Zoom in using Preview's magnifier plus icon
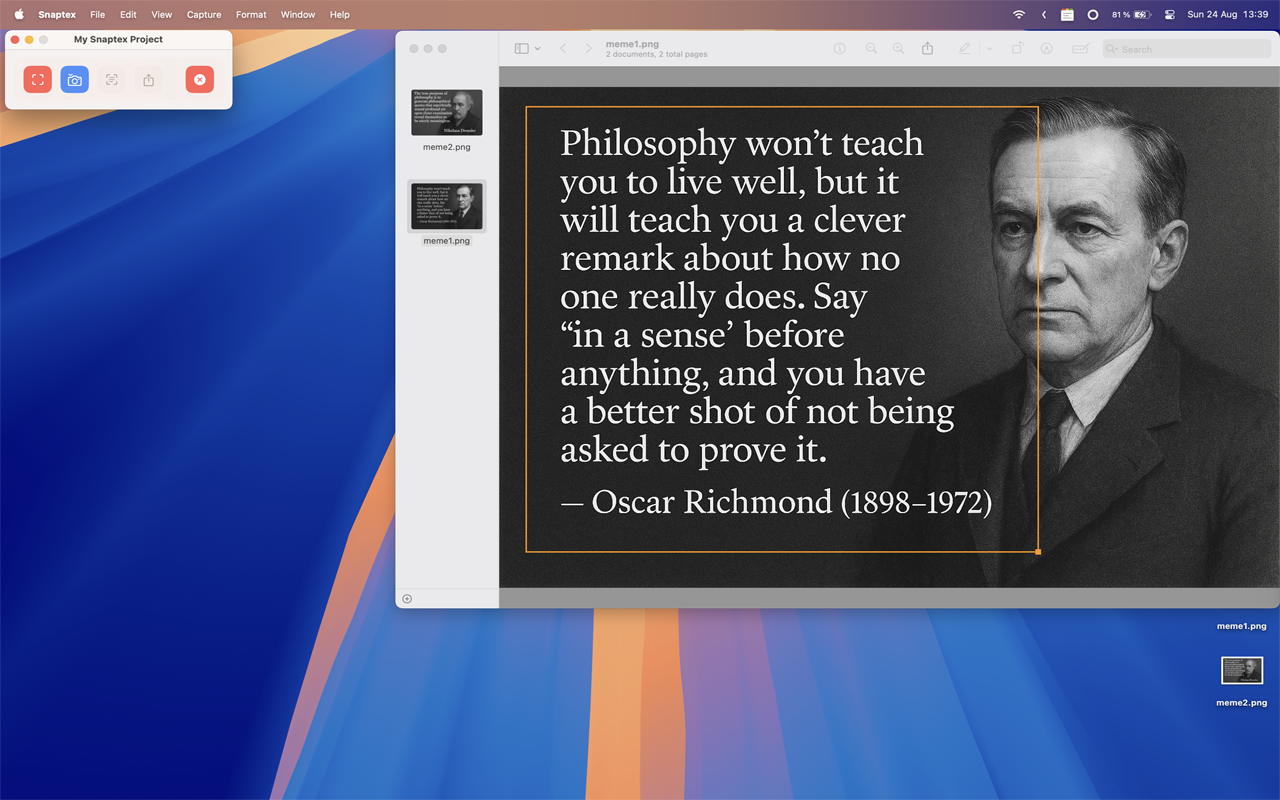Screen dimensions: 1280x800 tap(898, 49)
